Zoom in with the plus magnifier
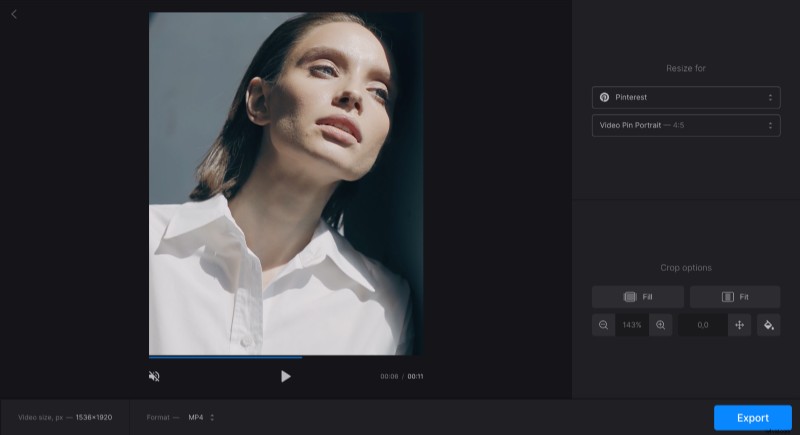800x435 pixels. 661,325
